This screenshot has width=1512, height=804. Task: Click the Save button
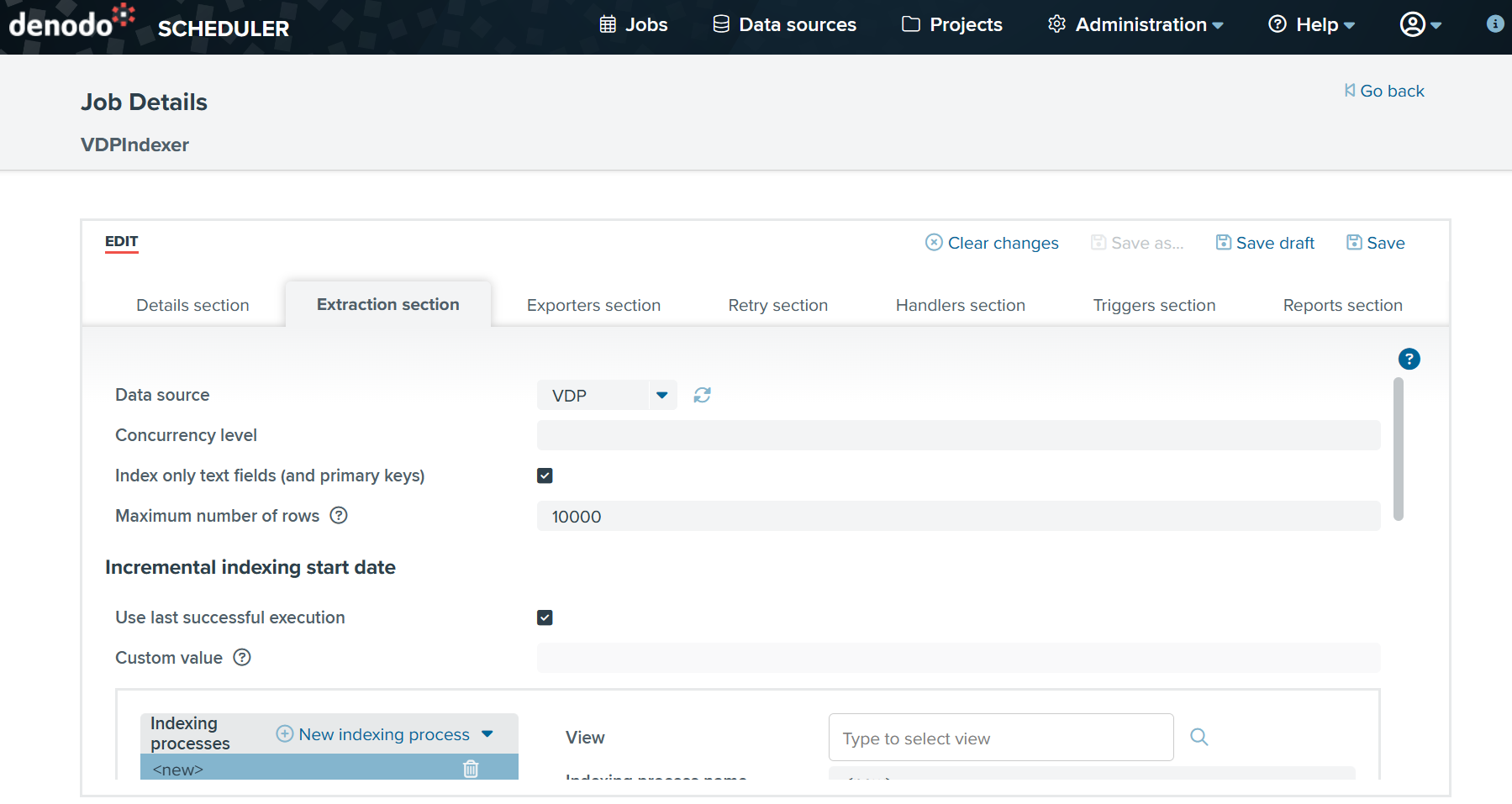[x=1375, y=243]
